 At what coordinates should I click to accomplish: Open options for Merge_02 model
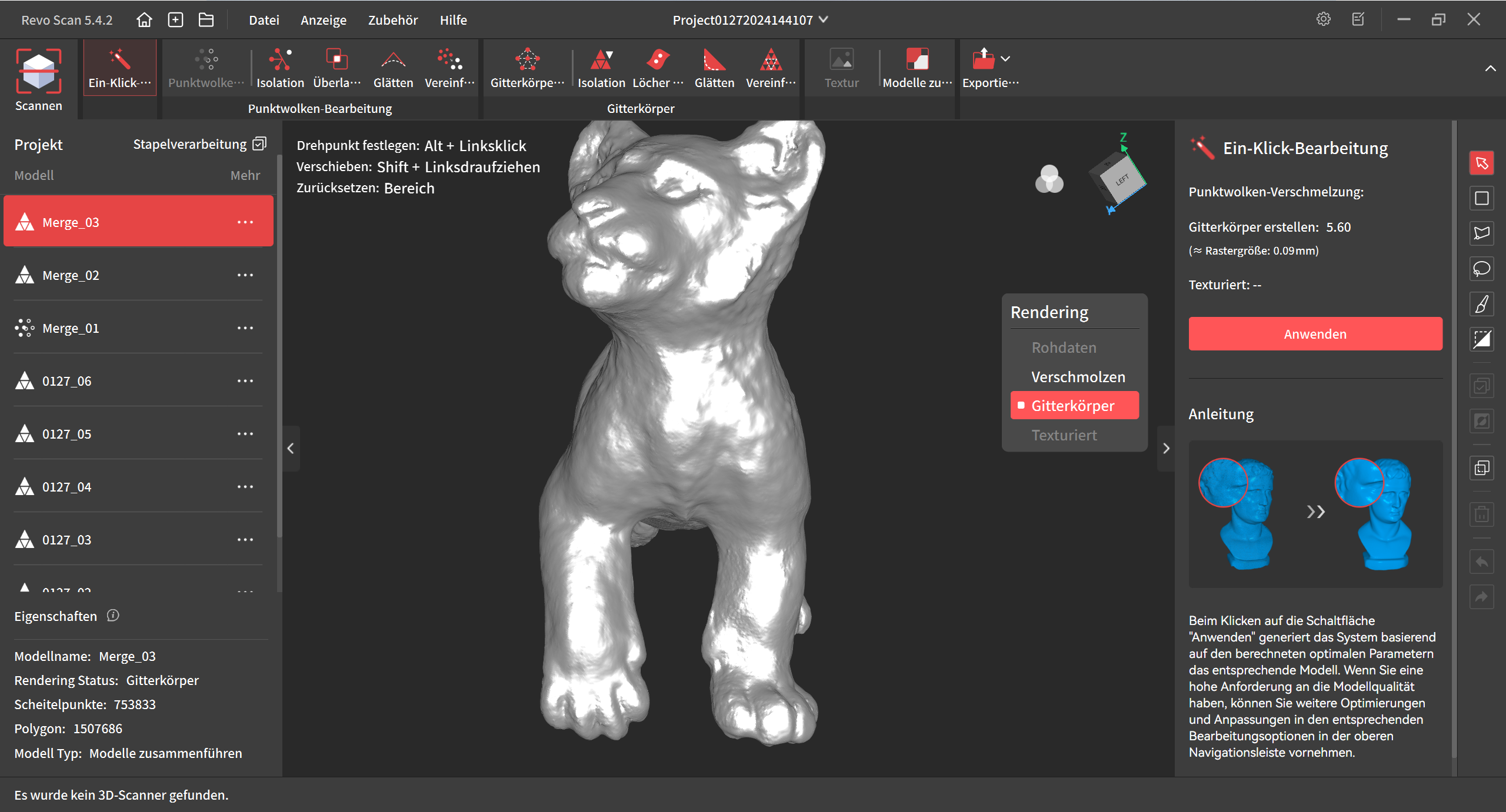pyautogui.click(x=245, y=275)
